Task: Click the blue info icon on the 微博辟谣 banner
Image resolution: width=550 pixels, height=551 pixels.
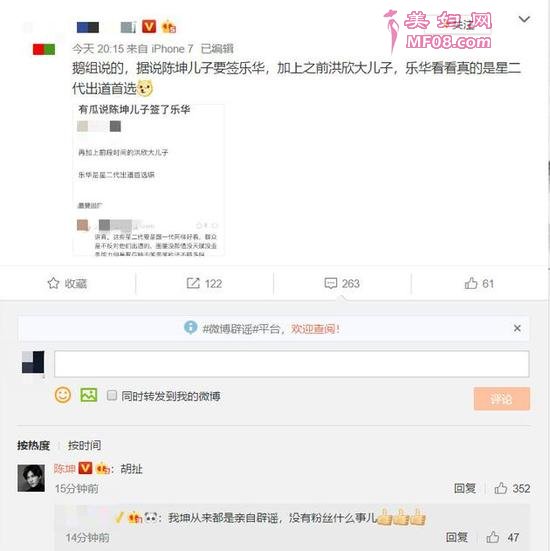Action: [190, 328]
